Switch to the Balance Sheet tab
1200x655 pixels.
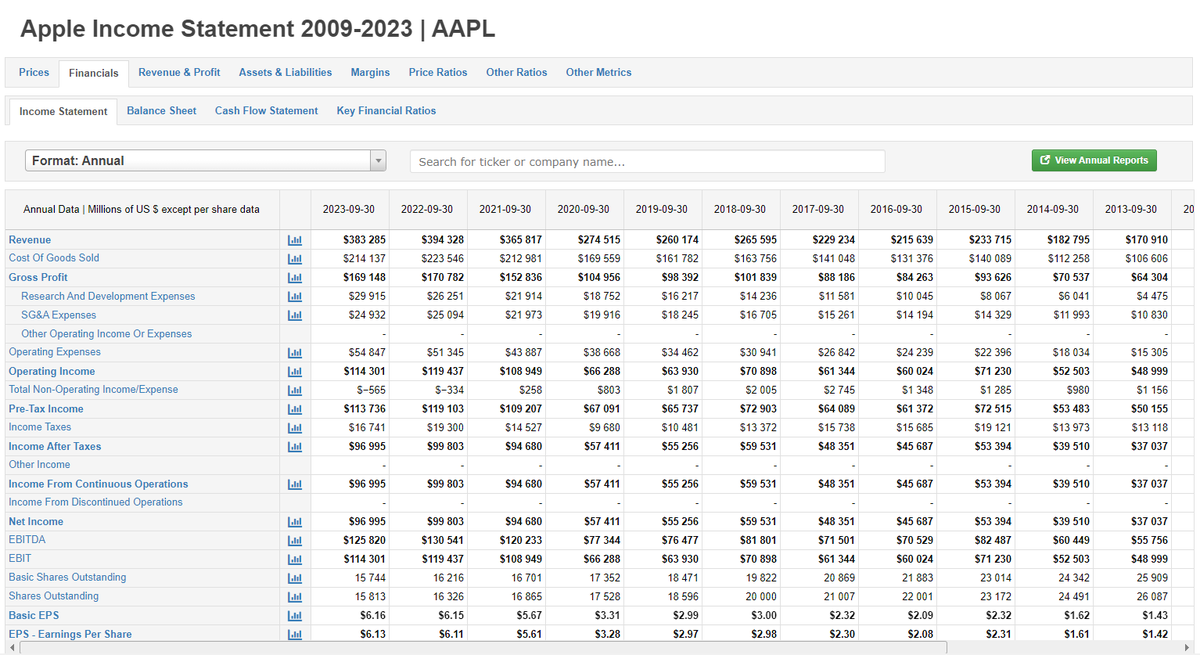[161, 111]
